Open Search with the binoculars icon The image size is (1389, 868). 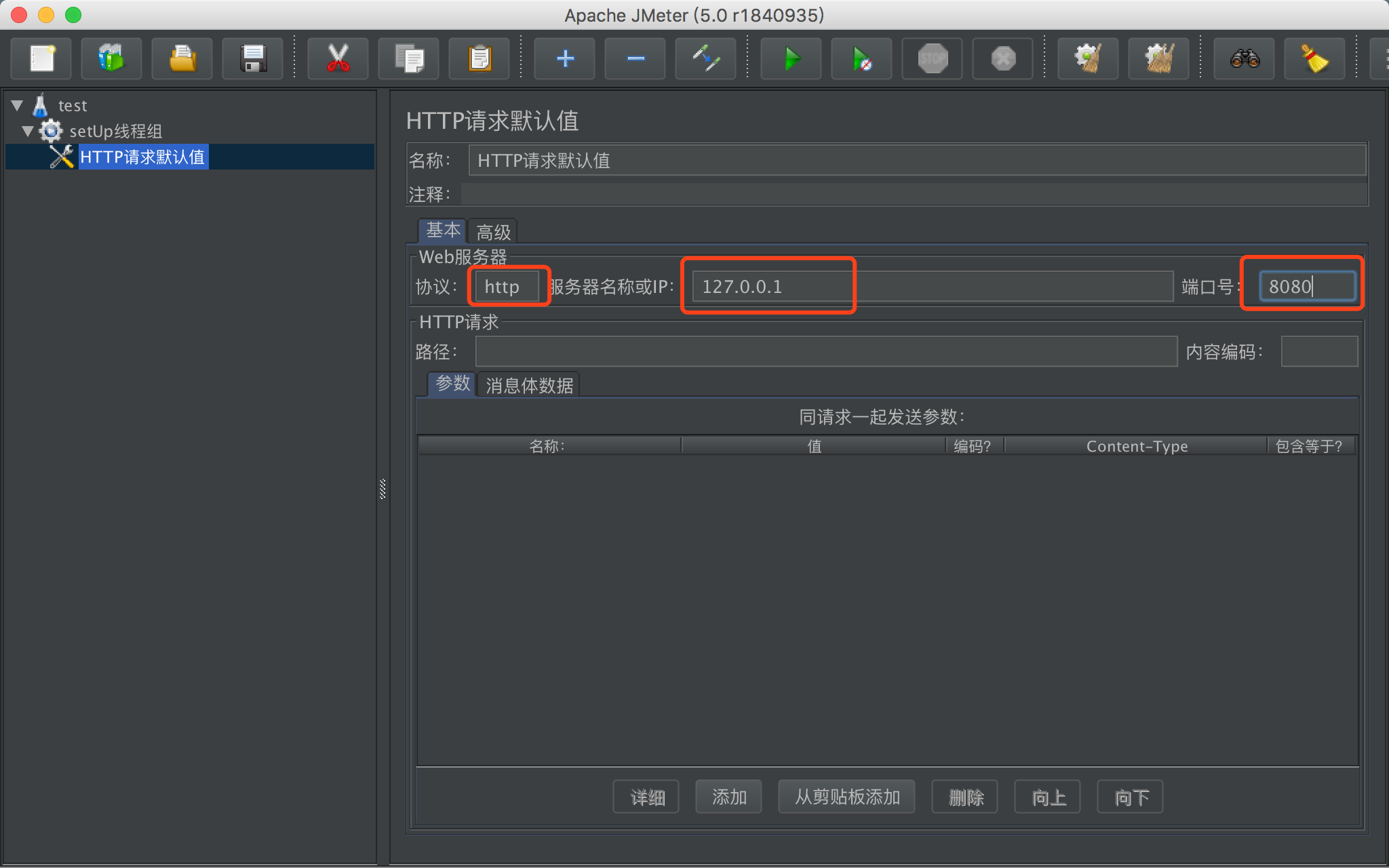(x=1245, y=58)
